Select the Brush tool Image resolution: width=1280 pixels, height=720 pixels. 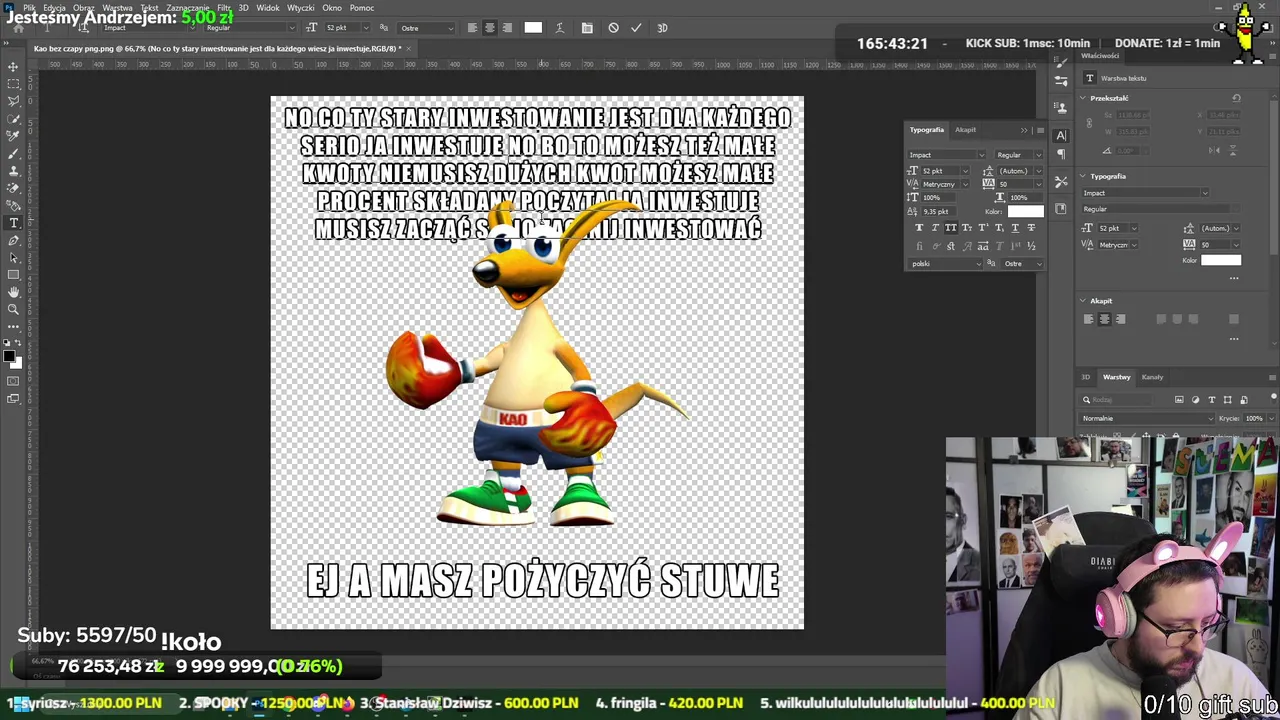13,153
